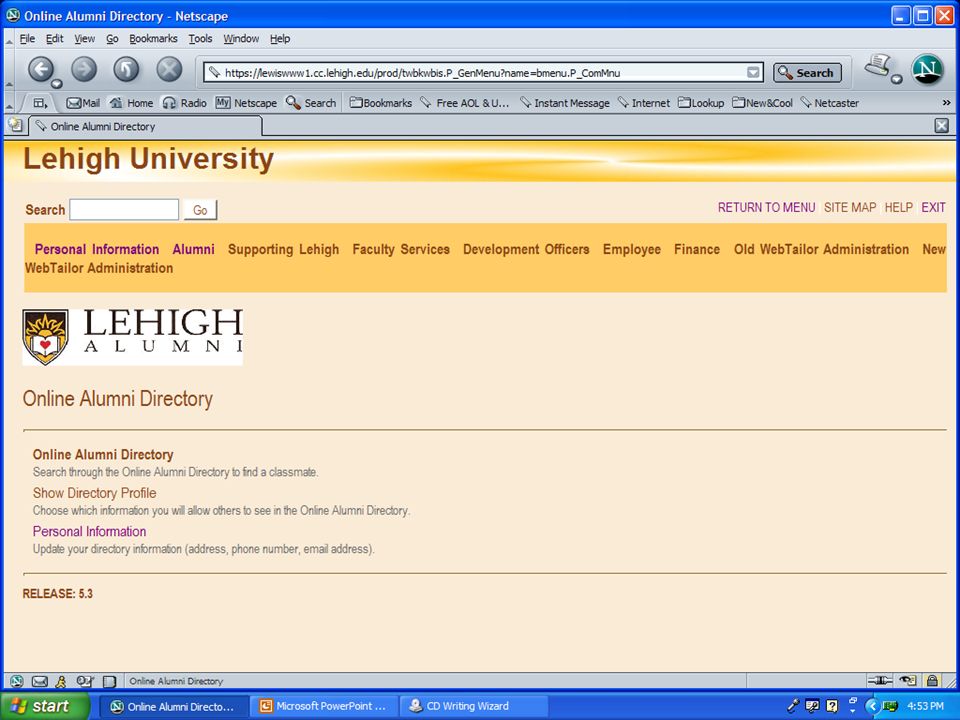
Task: Open Personal Information menu tab
Action: click(x=97, y=249)
